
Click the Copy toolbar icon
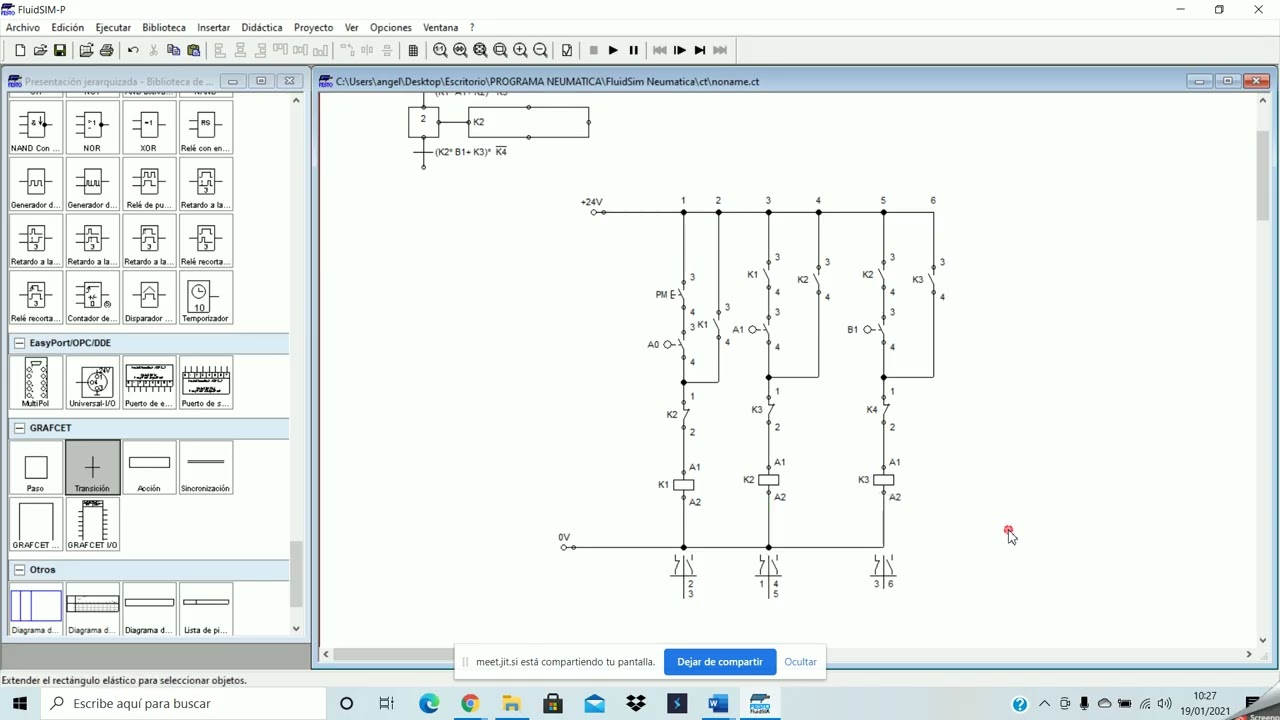pos(173,50)
